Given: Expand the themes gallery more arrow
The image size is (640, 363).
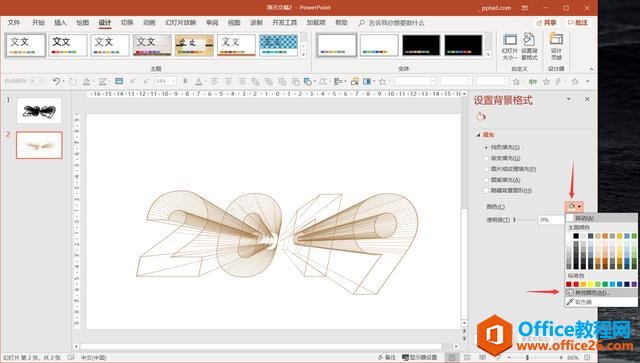Looking at the screenshot, I should 303,54.
